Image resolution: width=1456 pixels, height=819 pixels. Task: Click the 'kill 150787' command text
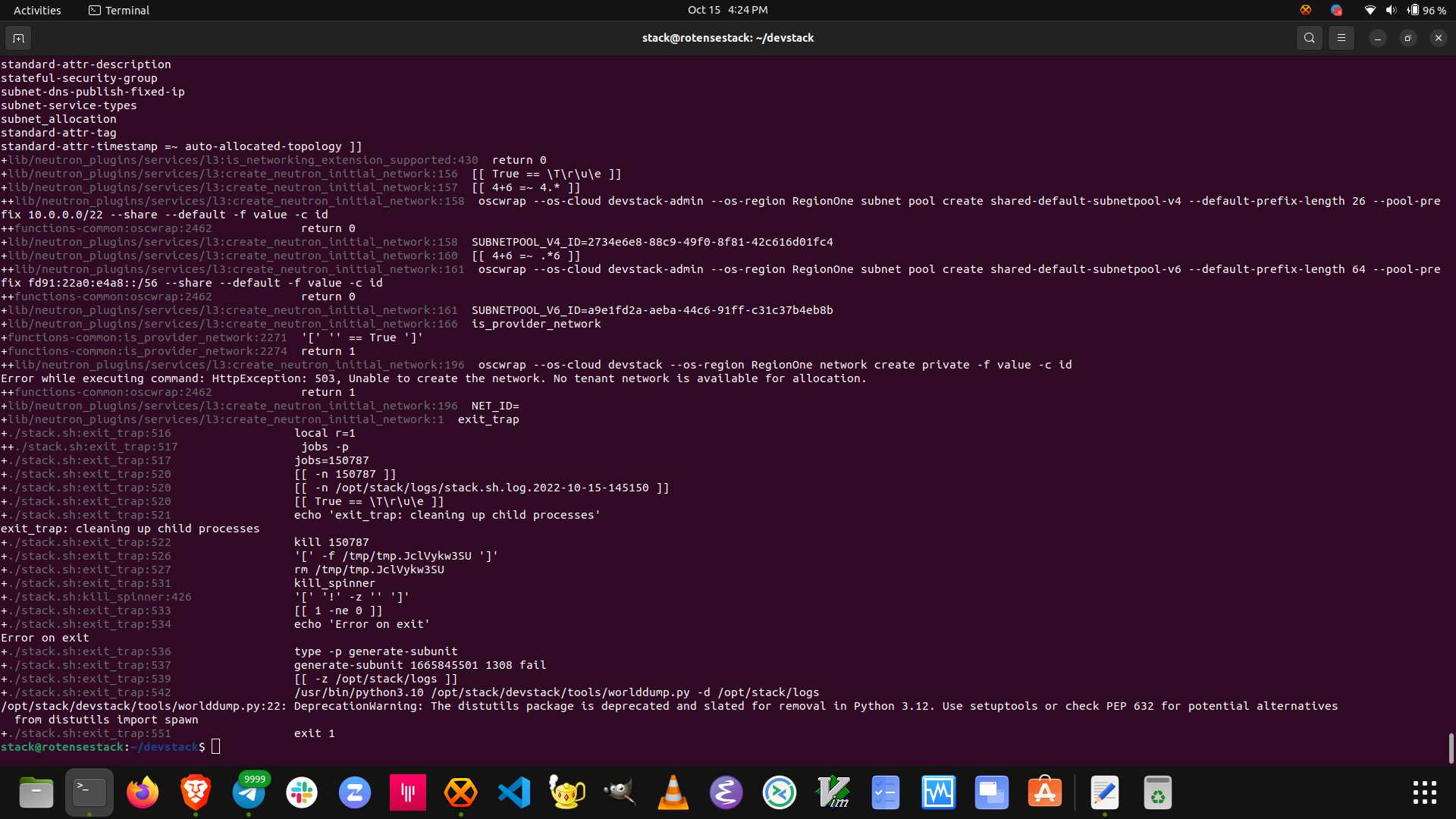pos(331,542)
